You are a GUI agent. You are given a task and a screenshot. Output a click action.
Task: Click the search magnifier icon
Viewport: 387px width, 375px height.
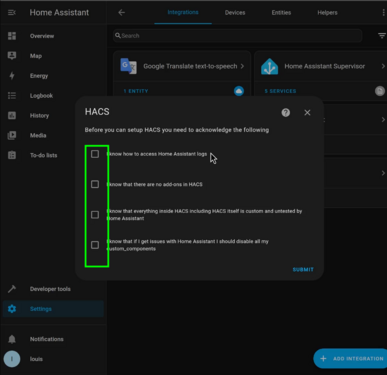118,35
